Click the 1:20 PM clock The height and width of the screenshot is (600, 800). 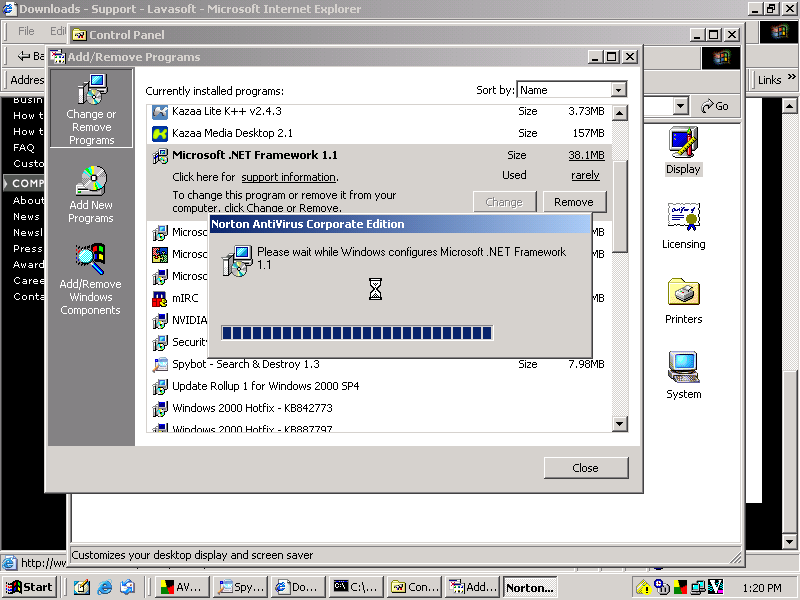(x=762, y=588)
